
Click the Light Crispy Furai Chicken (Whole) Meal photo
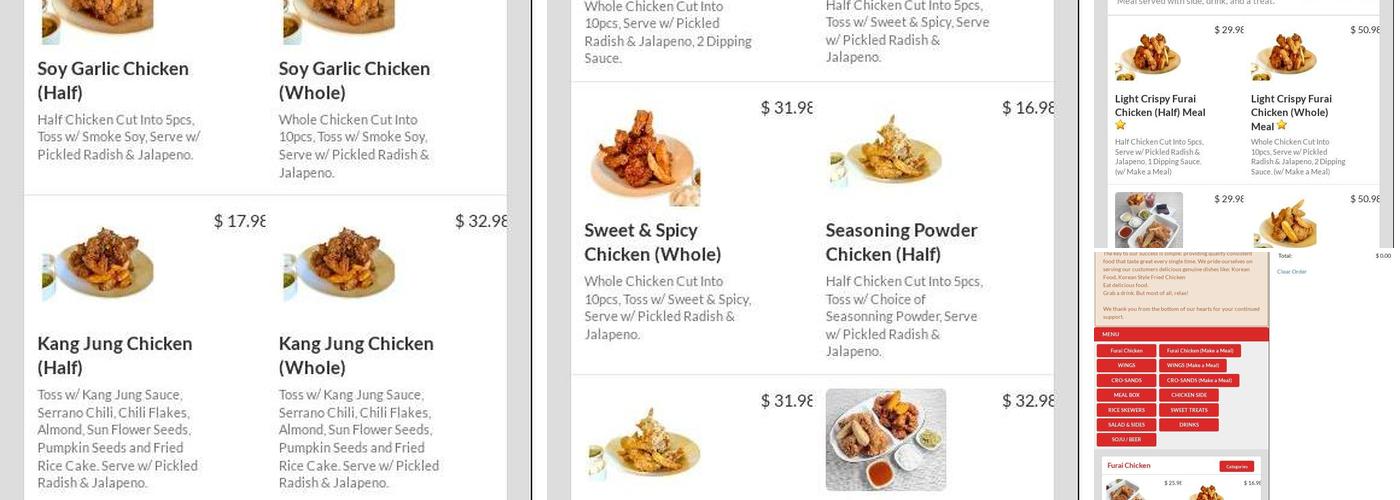tap(1284, 55)
